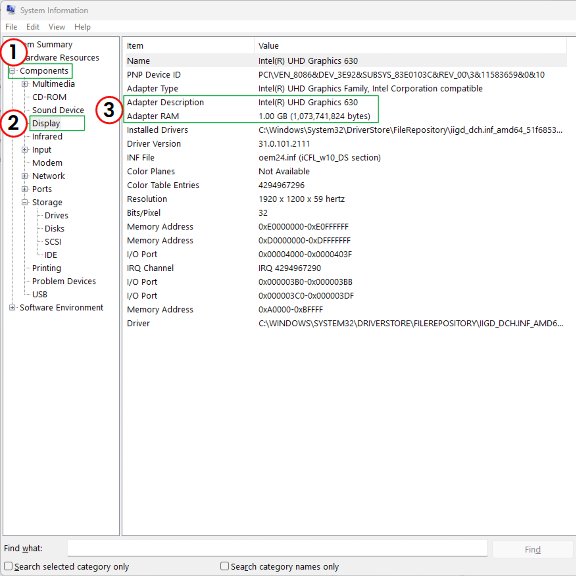The height and width of the screenshot is (576, 576).
Task: Expand the Ports node
Action: coord(25,189)
